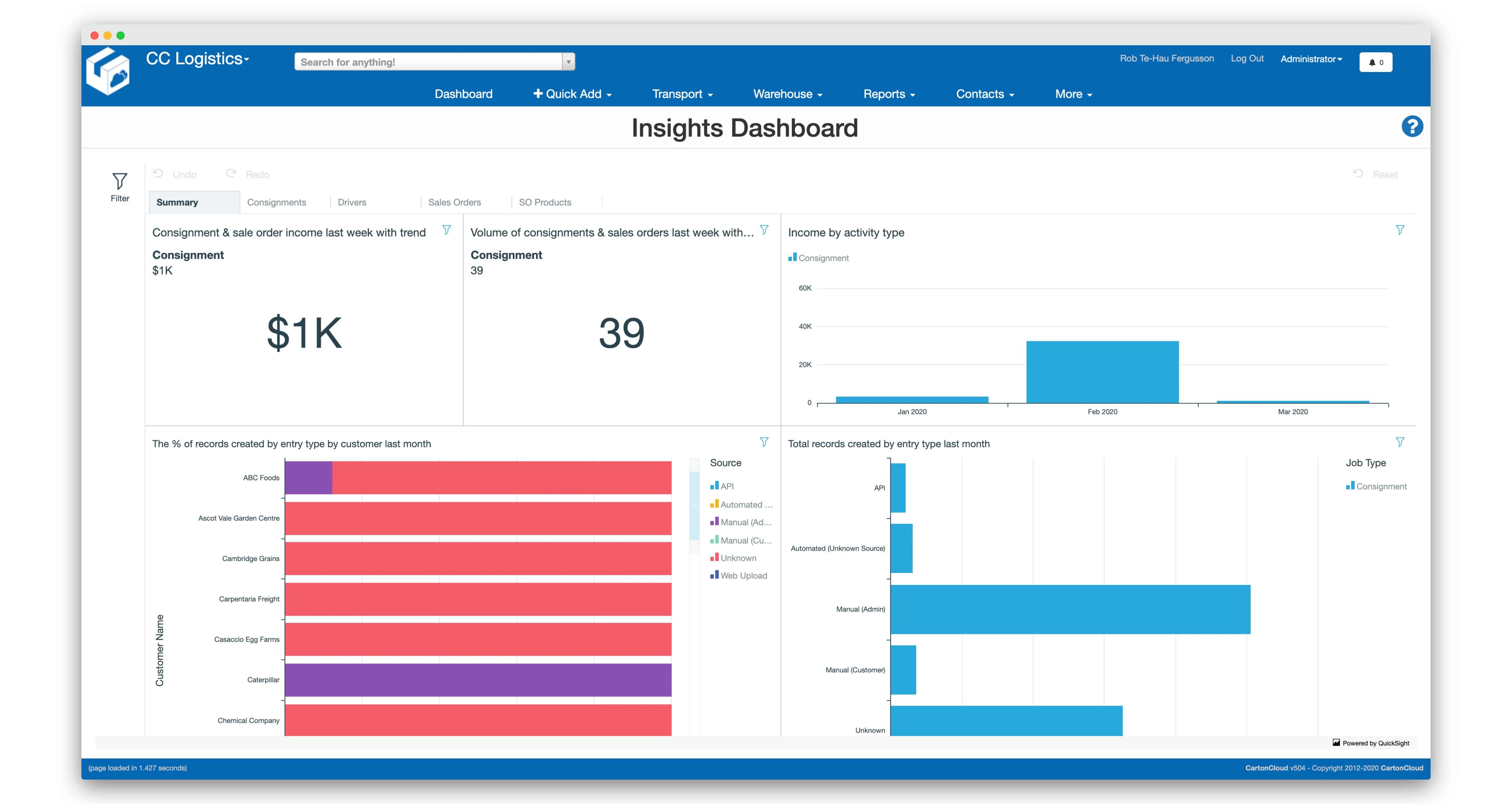Screen dimensions: 1512x804
Task: Click the notification bell icon
Action: (x=1375, y=62)
